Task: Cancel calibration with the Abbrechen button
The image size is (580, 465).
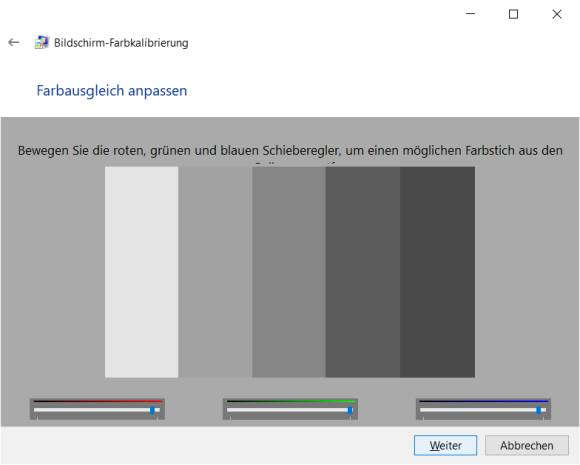Action: 527,445
